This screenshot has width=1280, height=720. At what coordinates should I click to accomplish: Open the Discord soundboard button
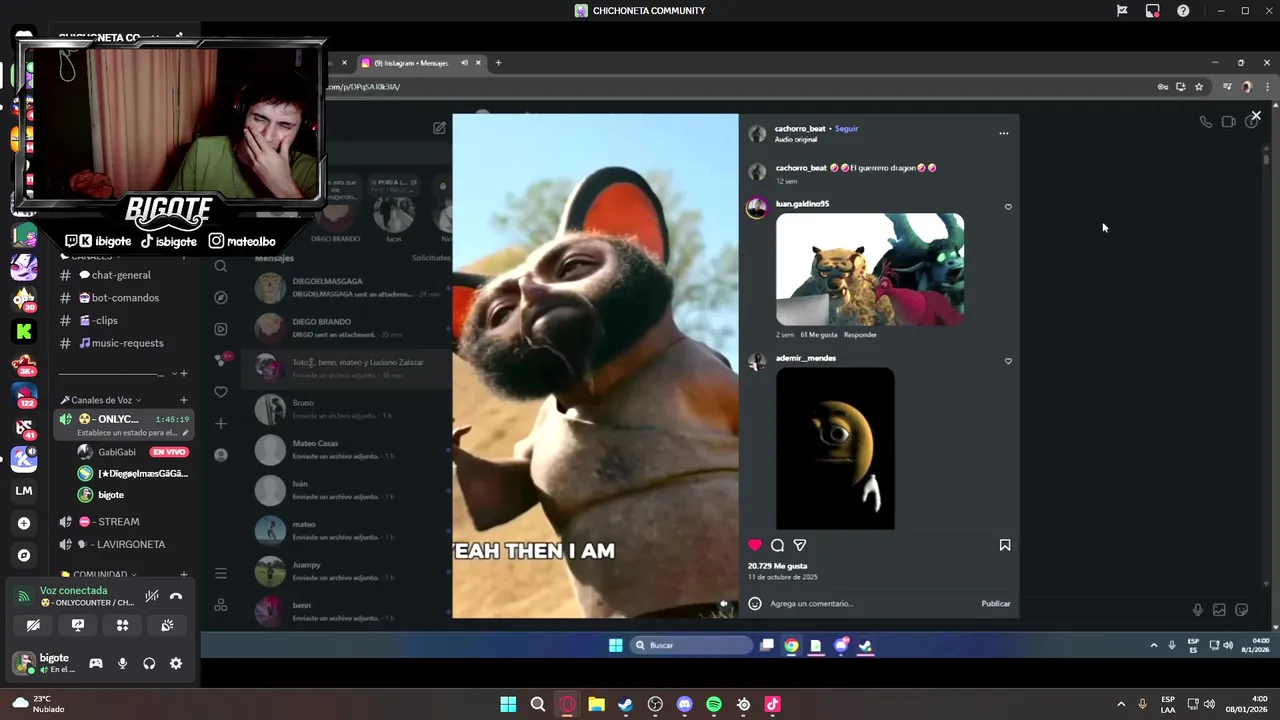click(167, 626)
